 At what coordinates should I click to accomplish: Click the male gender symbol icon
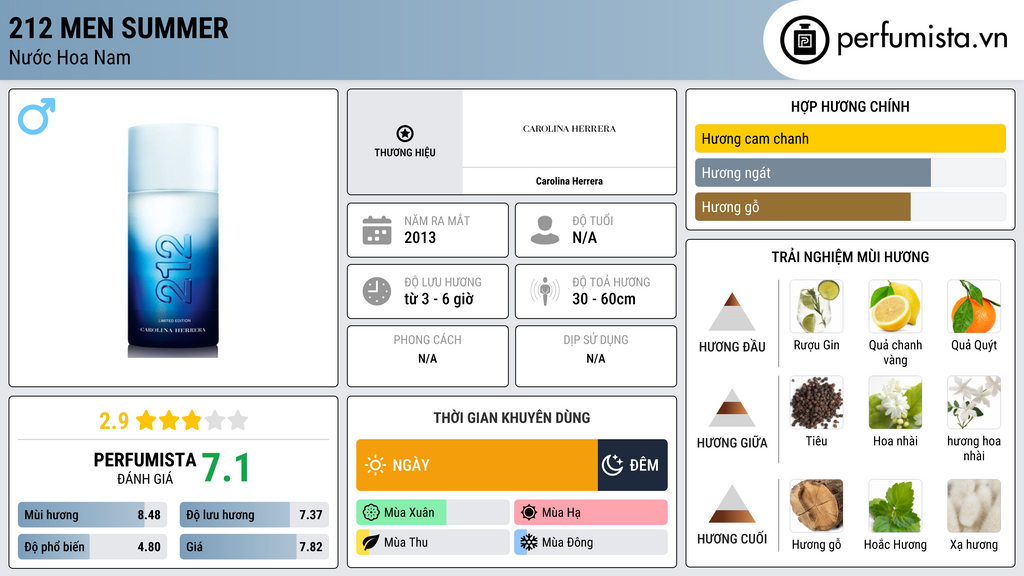point(36,116)
